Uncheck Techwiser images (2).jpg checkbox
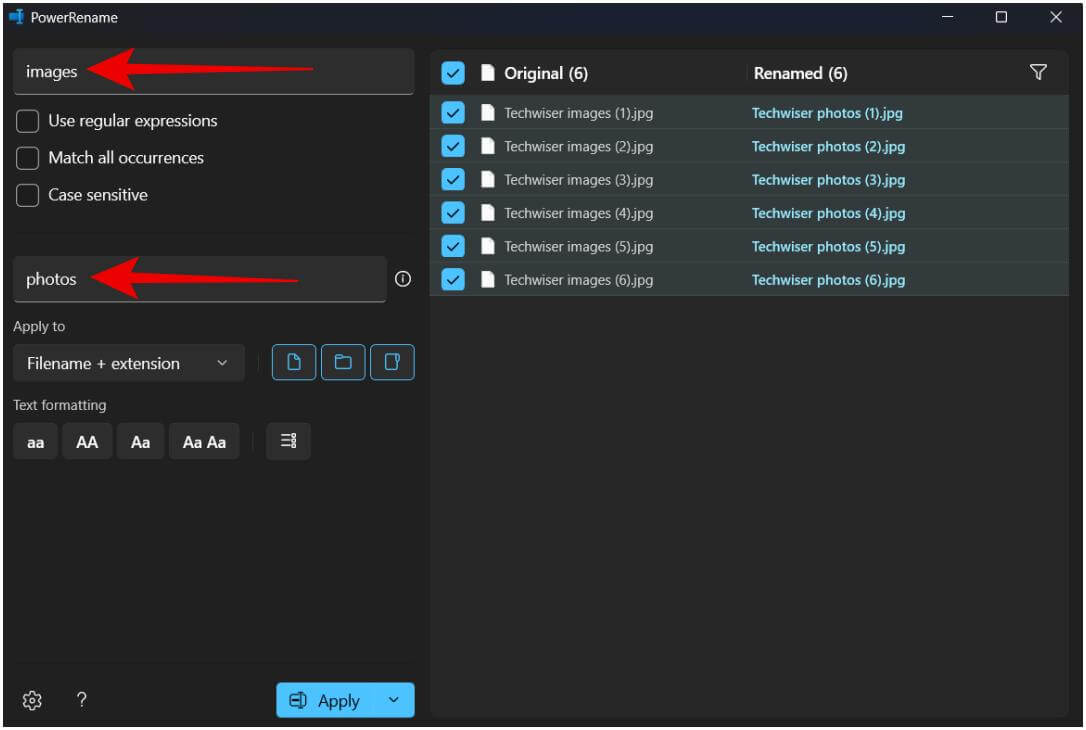This screenshot has width=1086, height=730. tap(453, 146)
